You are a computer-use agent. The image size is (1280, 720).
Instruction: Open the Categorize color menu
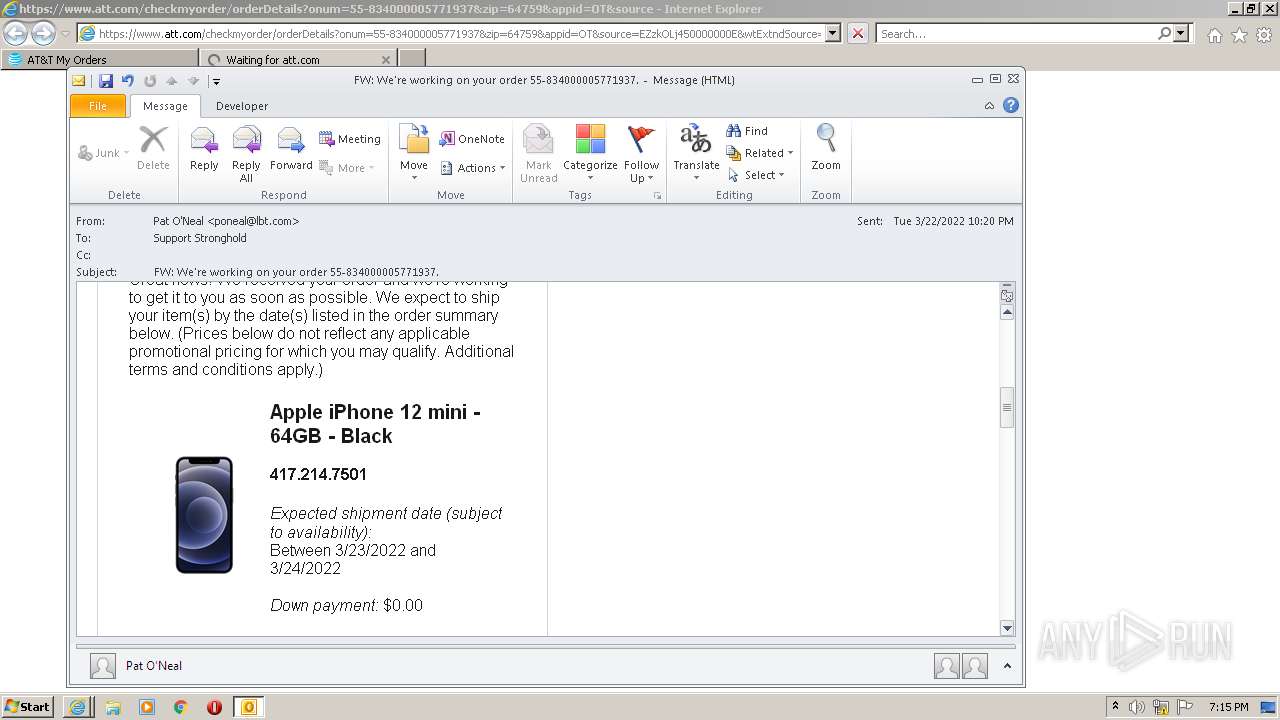pos(590,154)
